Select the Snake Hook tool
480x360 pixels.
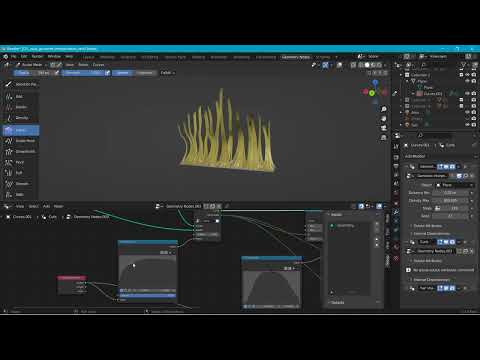(x=20, y=141)
